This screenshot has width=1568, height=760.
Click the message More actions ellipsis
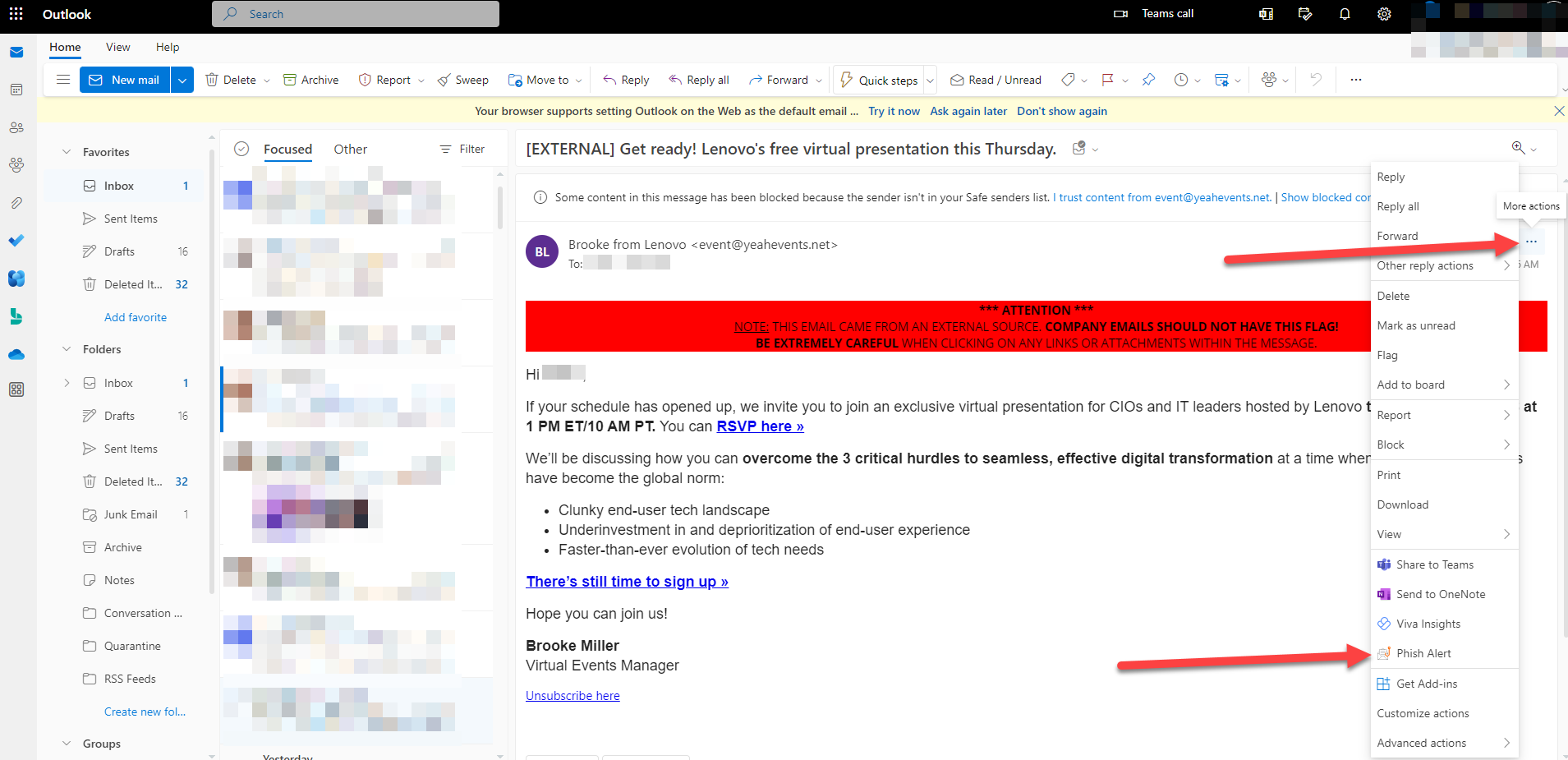click(x=1531, y=242)
